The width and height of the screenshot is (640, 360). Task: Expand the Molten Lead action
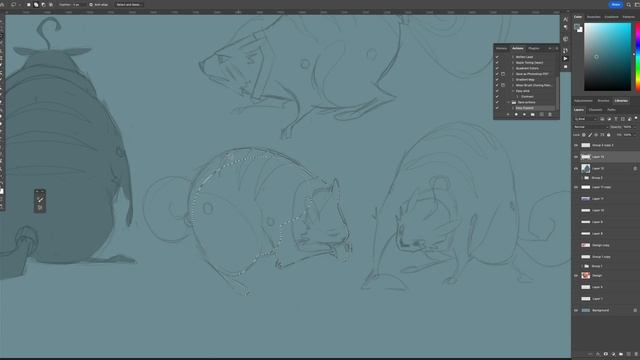(x=513, y=57)
